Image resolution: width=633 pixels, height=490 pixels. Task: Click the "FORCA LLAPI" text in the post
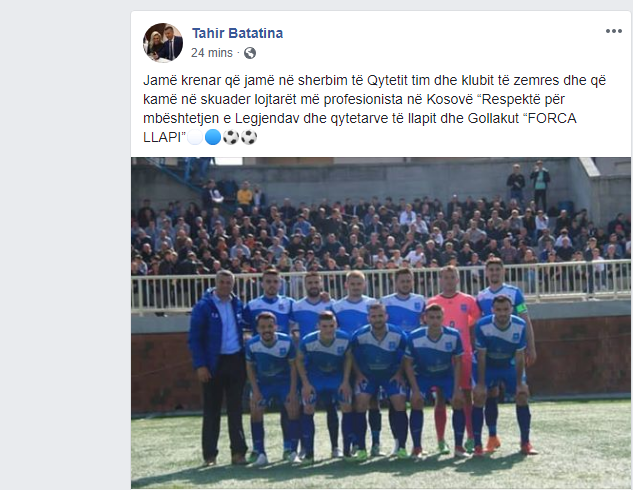point(360,128)
